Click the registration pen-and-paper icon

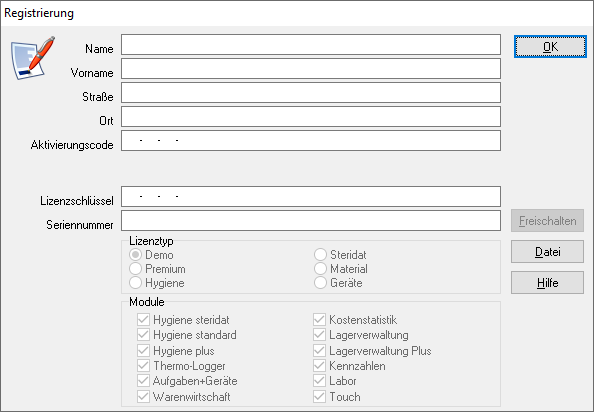[x=33, y=58]
